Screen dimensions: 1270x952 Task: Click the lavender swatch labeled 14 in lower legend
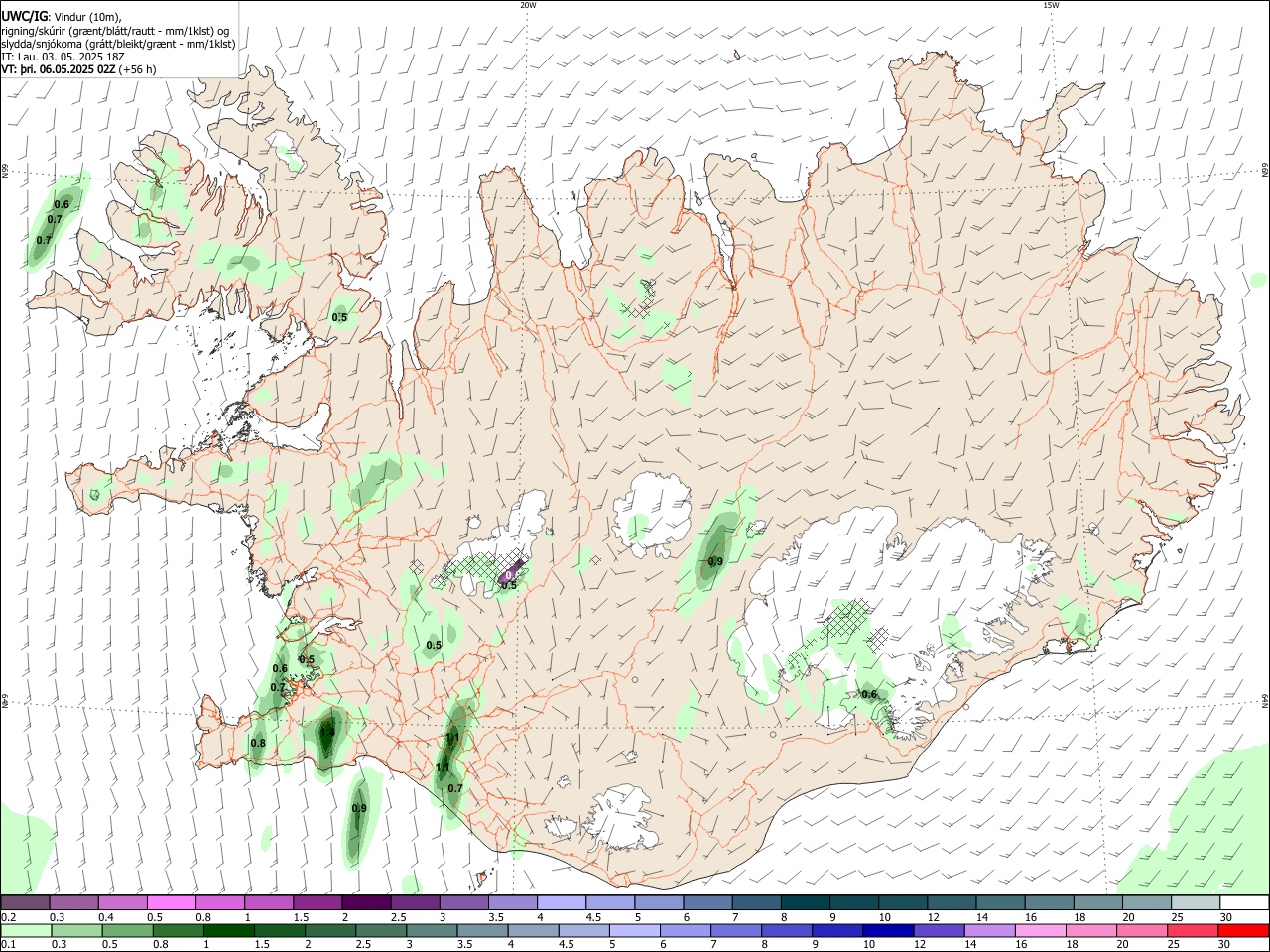pos(990,931)
